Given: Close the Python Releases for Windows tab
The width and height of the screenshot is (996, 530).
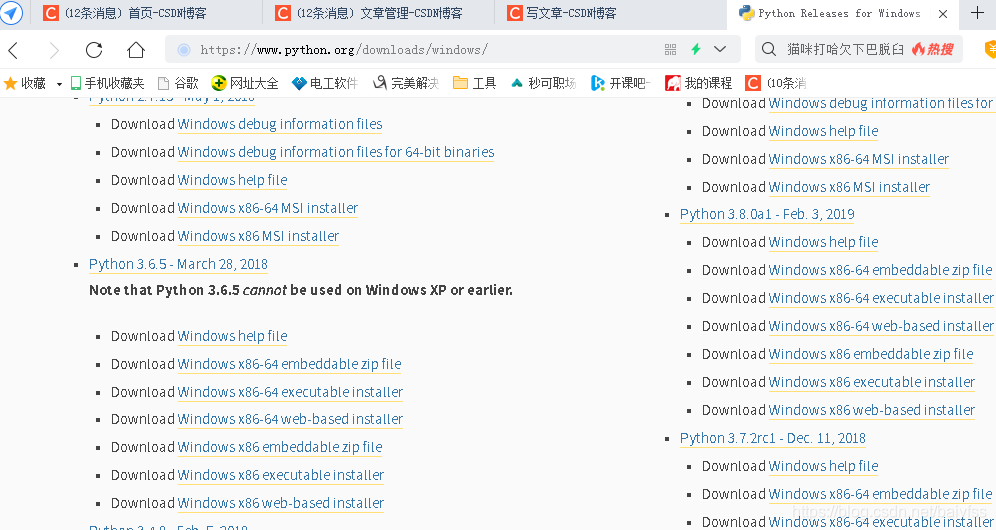Looking at the screenshot, I should click(943, 14).
